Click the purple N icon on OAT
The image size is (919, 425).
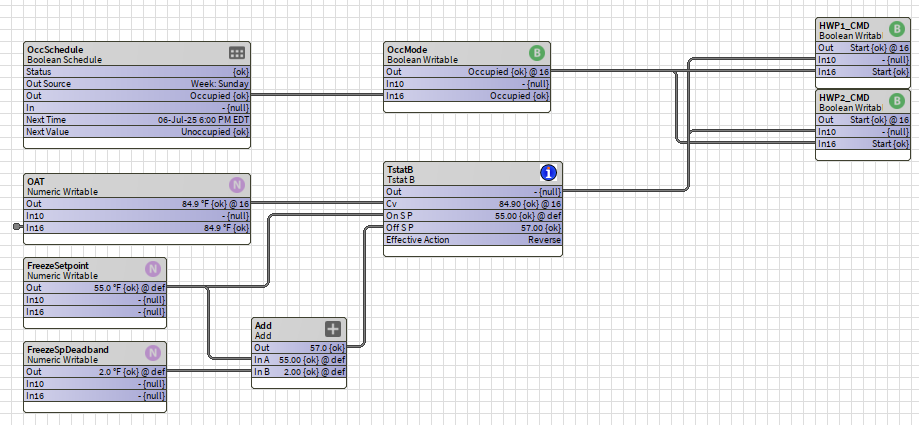click(x=237, y=185)
